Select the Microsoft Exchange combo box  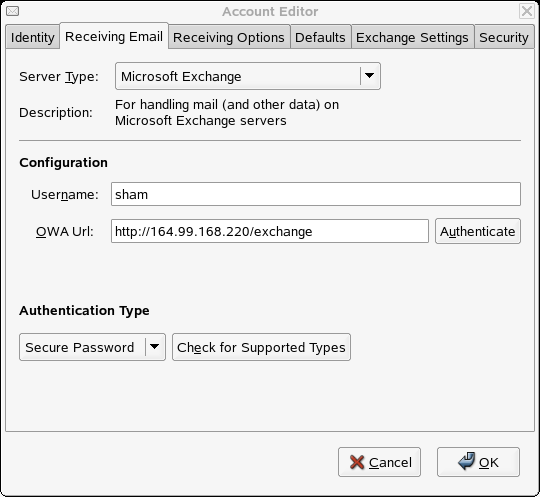click(x=248, y=76)
